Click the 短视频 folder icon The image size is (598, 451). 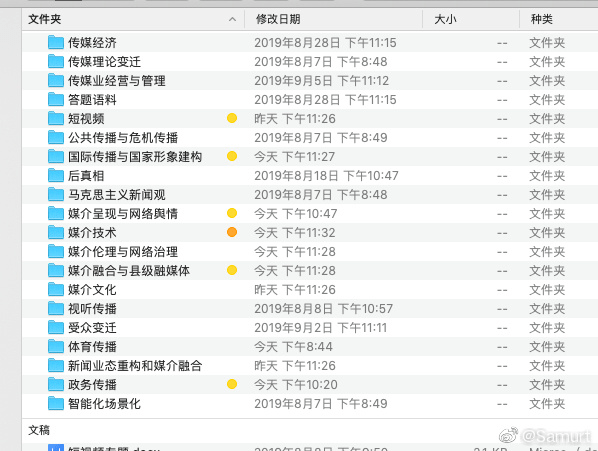[56, 119]
